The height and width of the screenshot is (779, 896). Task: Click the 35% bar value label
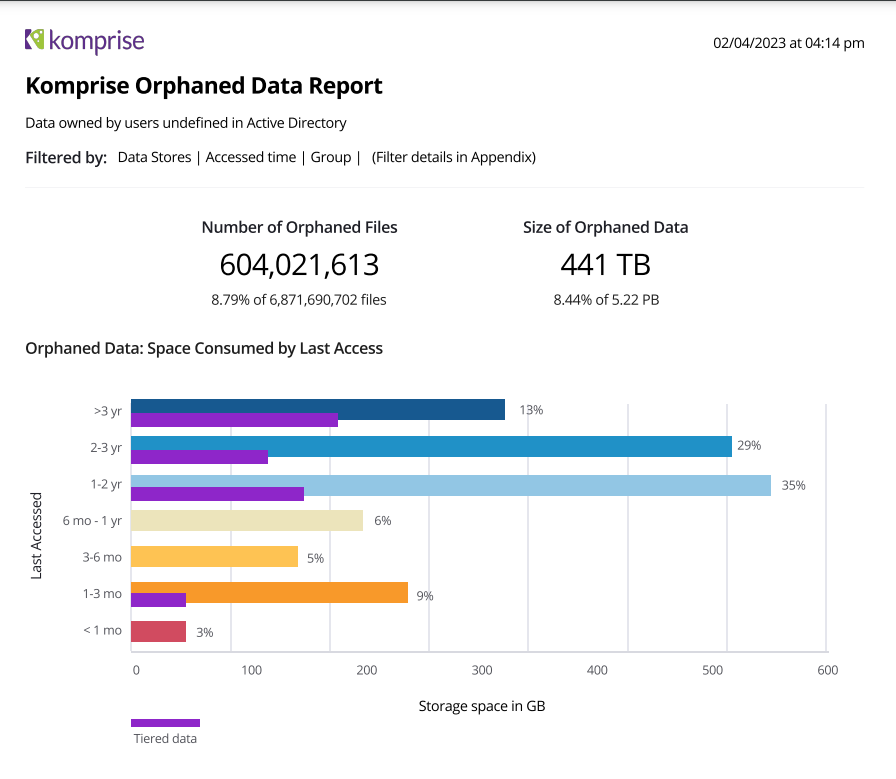click(x=793, y=485)
